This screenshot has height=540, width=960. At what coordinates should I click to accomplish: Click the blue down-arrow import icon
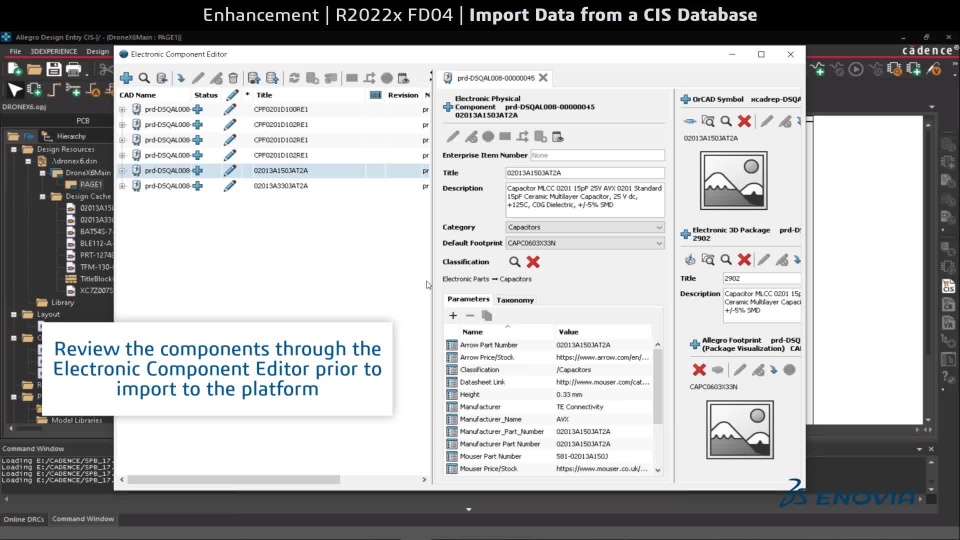[181, 78]
